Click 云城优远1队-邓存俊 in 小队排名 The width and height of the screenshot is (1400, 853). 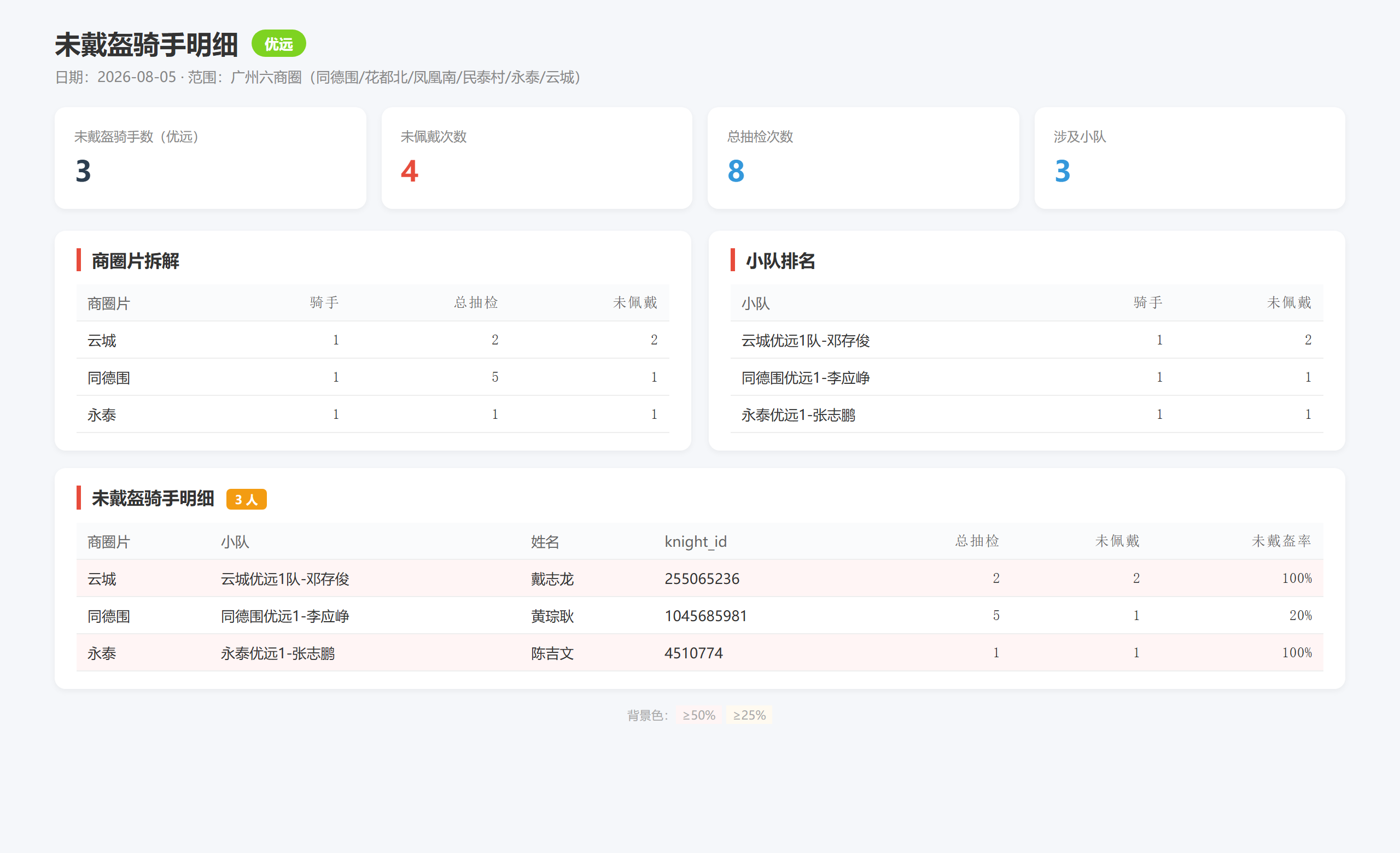(x=805, y=340)
